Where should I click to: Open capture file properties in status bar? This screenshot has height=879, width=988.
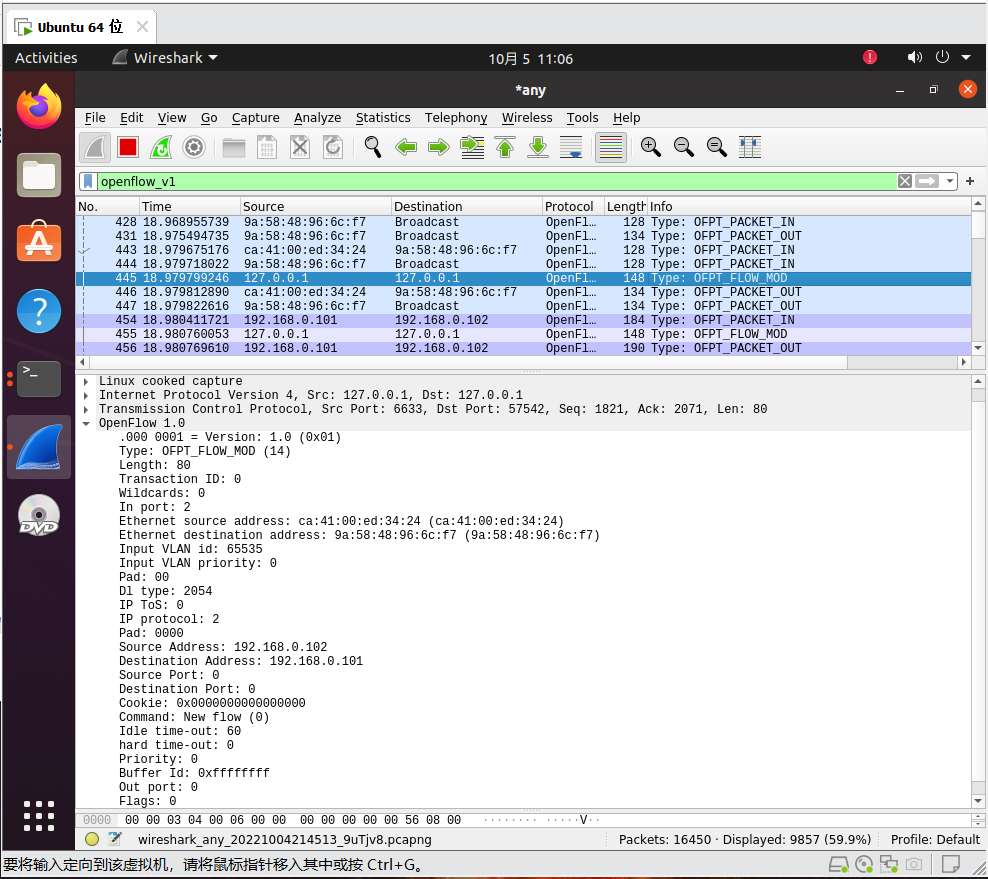[x=115, y=839]
